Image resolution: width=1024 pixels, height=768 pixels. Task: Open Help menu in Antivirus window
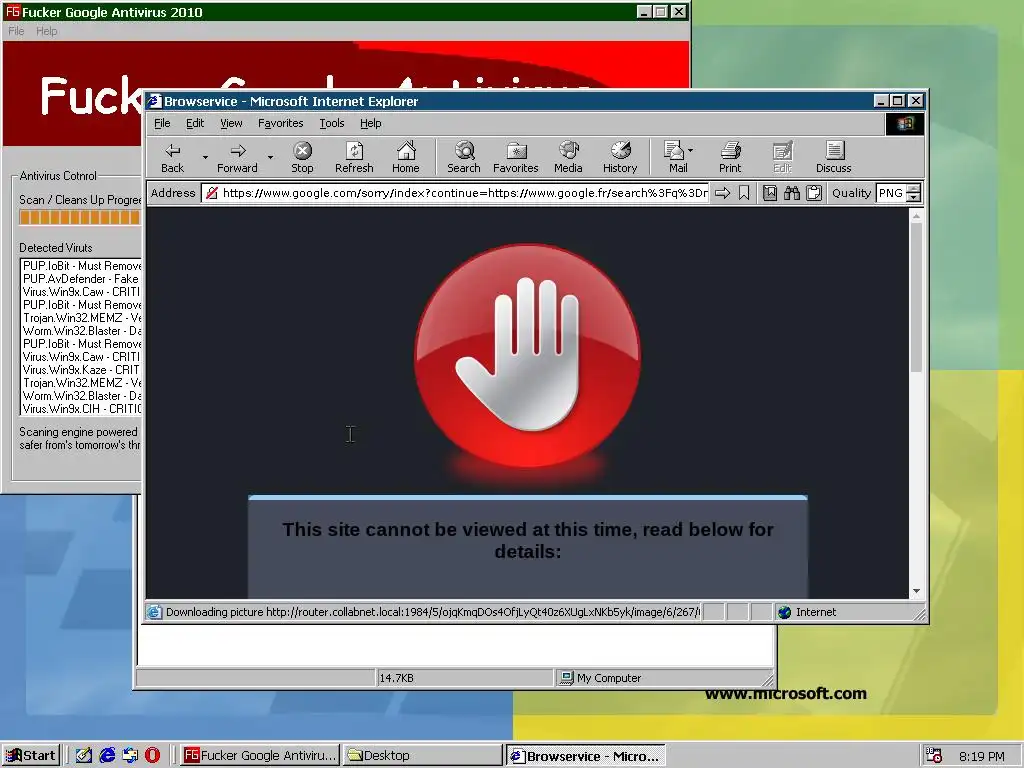[46, 31]
